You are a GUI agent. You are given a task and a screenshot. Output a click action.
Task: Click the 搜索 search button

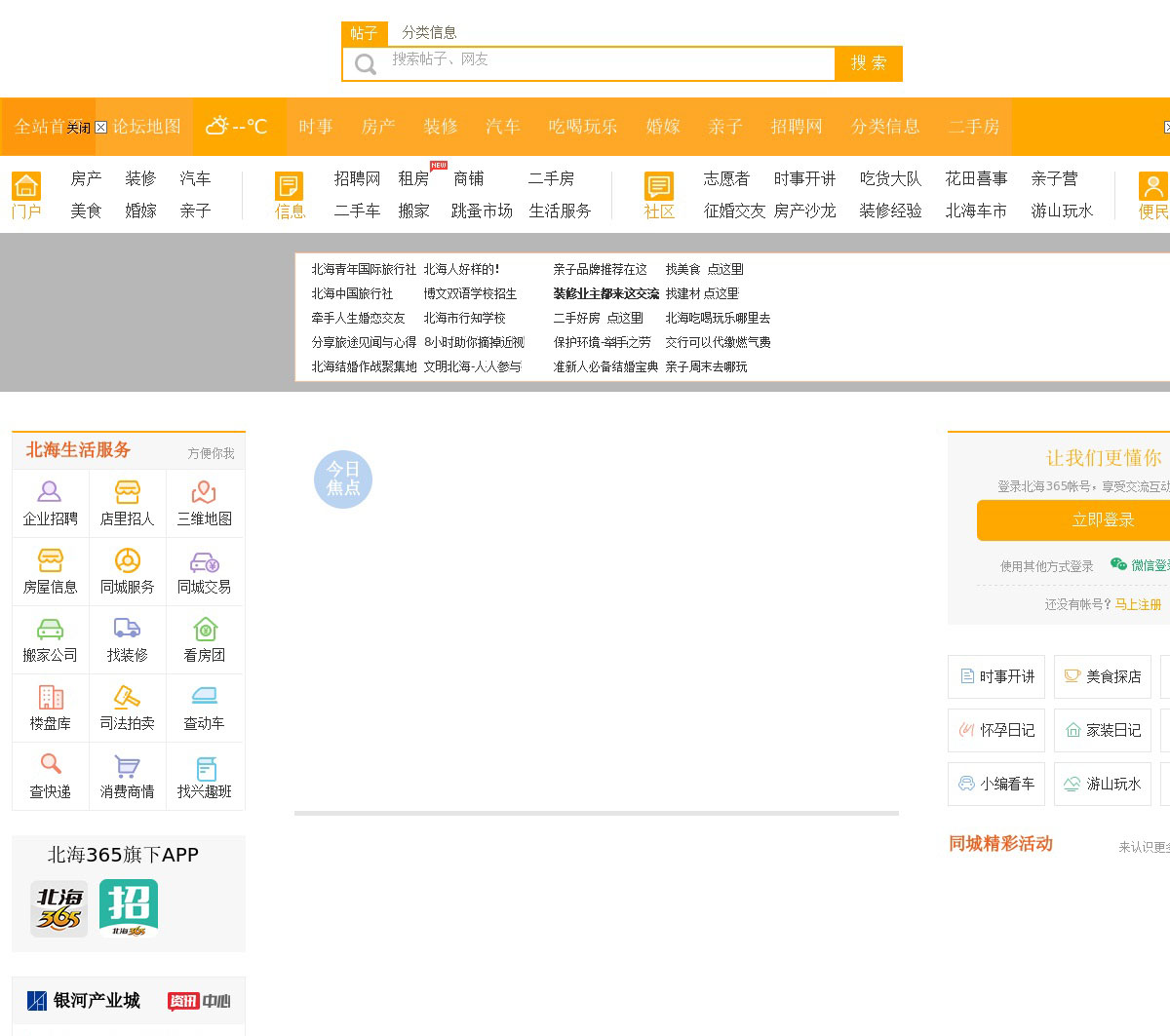coord(869,63)
